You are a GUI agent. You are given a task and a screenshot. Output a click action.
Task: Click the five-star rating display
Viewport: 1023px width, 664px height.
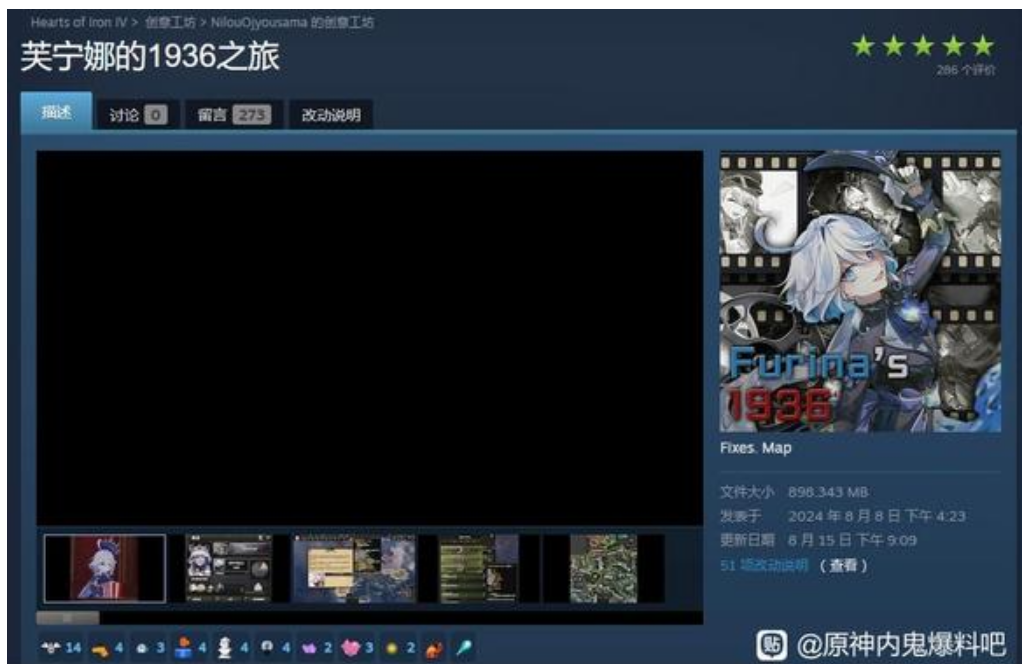point(923,46)
